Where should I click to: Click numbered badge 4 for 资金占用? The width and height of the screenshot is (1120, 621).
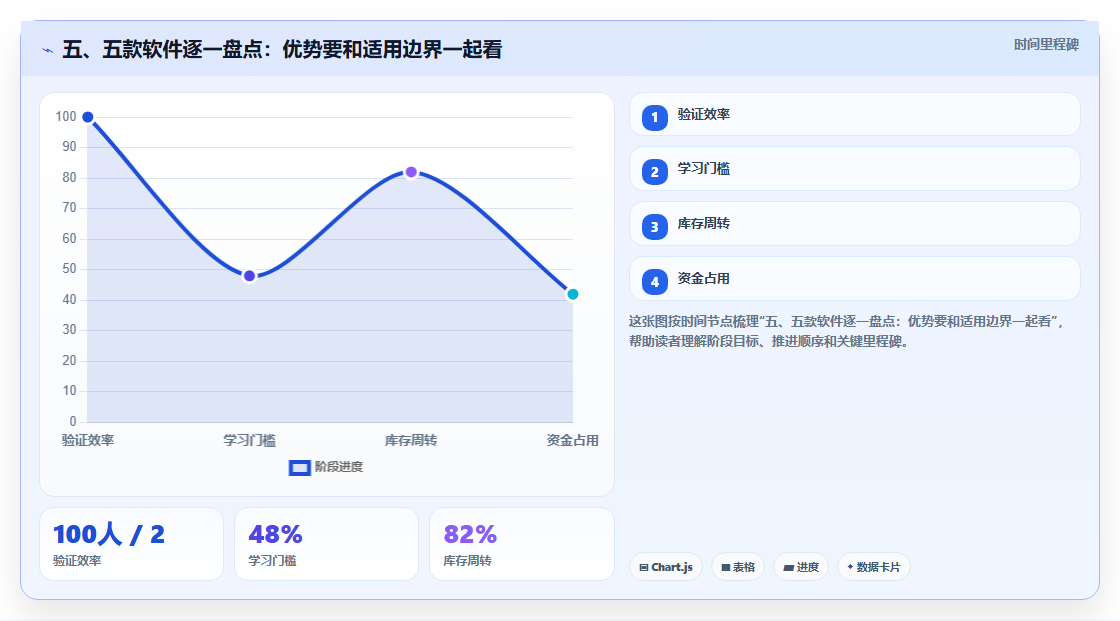coord(654,282)
